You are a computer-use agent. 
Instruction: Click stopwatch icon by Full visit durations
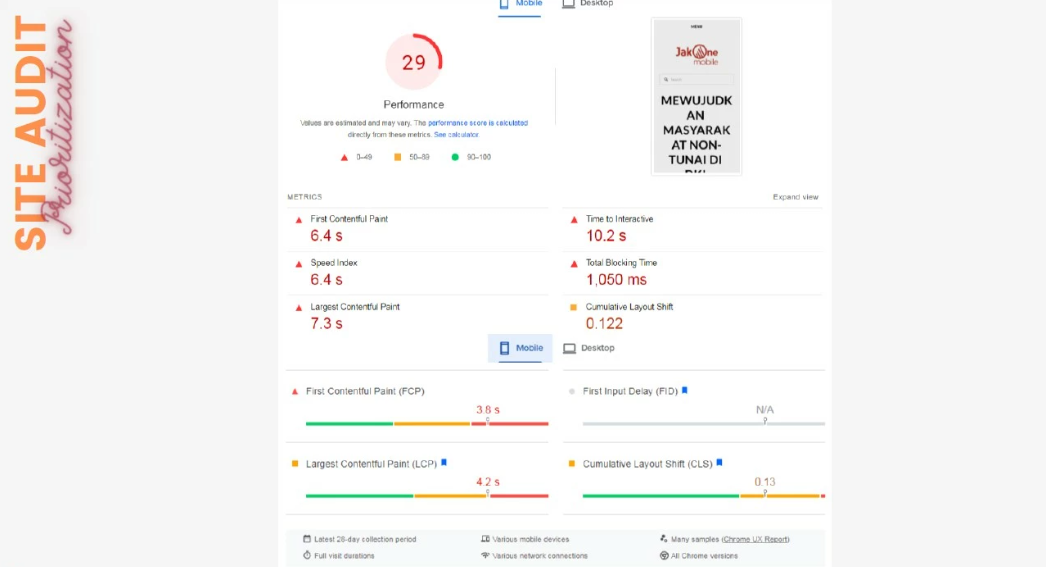coord(307,556)
